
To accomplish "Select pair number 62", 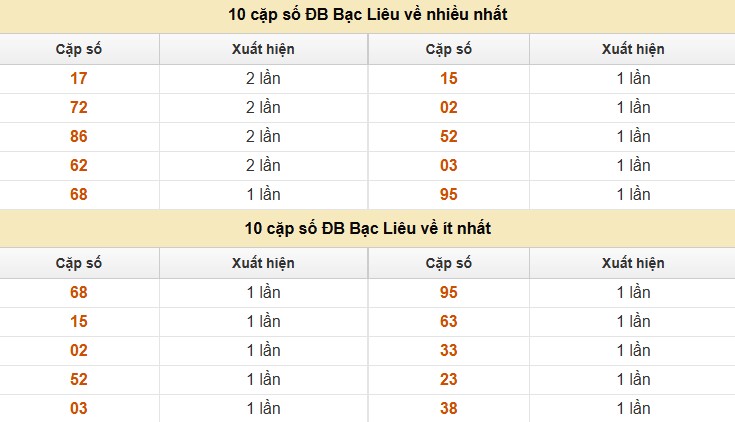I will point(79,166).
